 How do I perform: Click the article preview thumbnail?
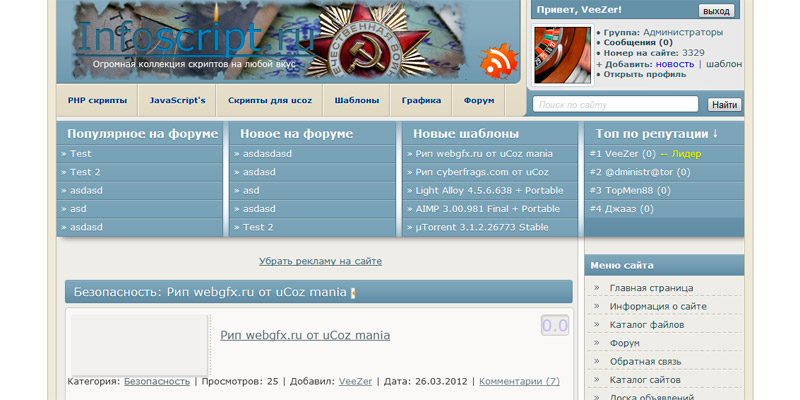tap(139, 344)
